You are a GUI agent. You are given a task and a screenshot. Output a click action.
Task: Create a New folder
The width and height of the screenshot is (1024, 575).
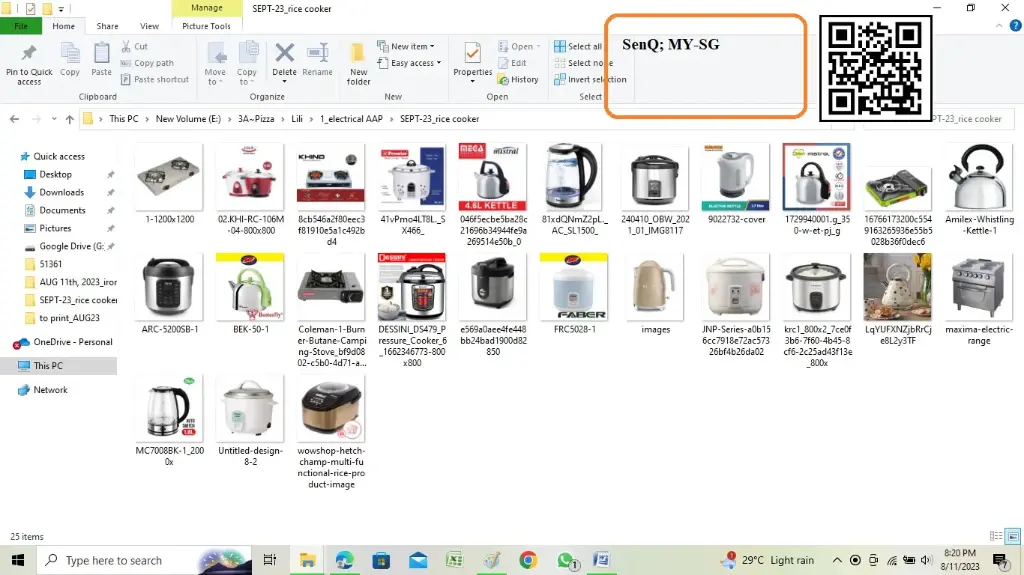[358, 64]
